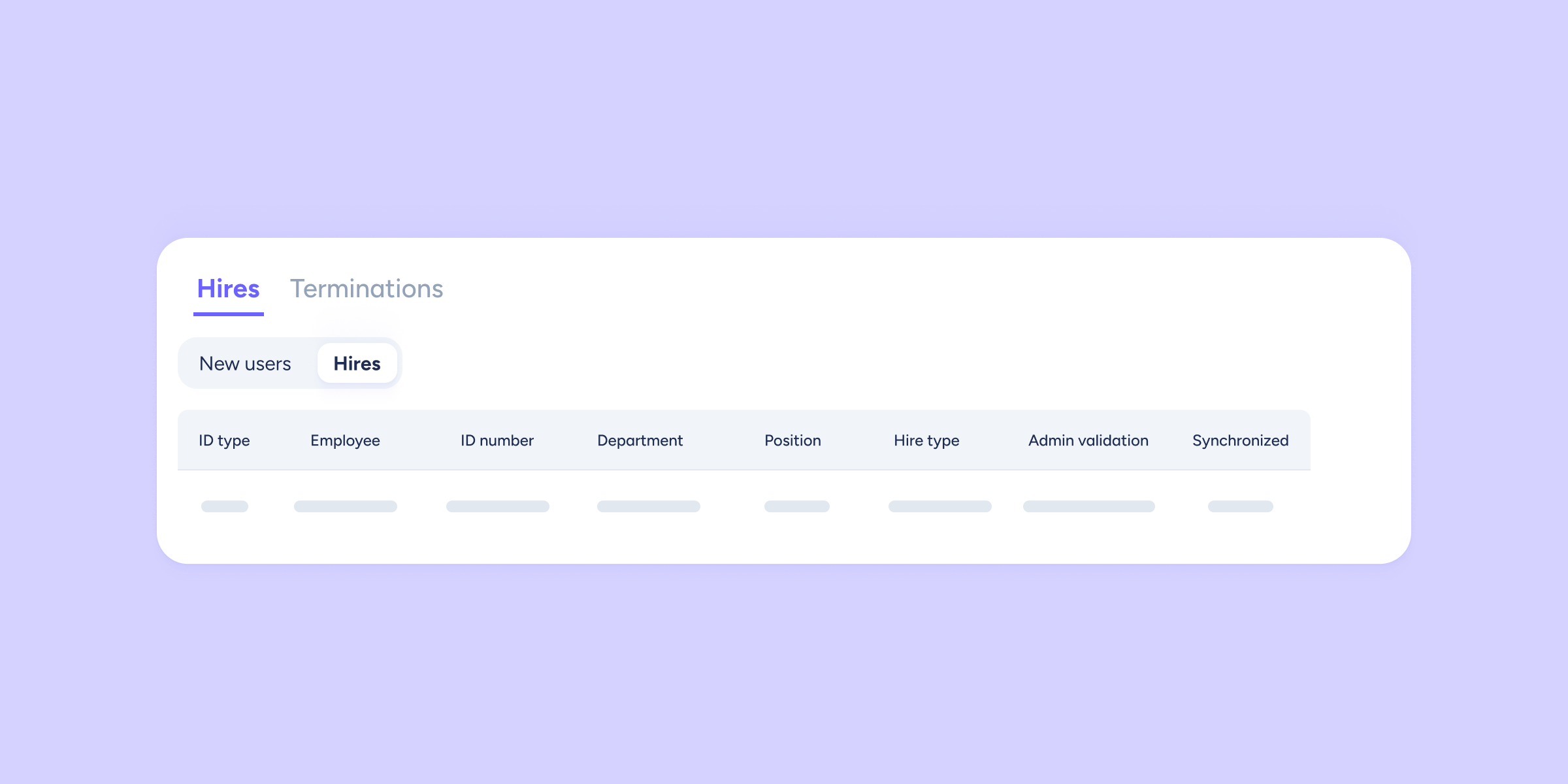Image resolution: width=1568 pixels, height=784 pixels.
Task: Click skeleton cell under Synchronized column
Action: pyautogui.click(x=1241, y=506)
